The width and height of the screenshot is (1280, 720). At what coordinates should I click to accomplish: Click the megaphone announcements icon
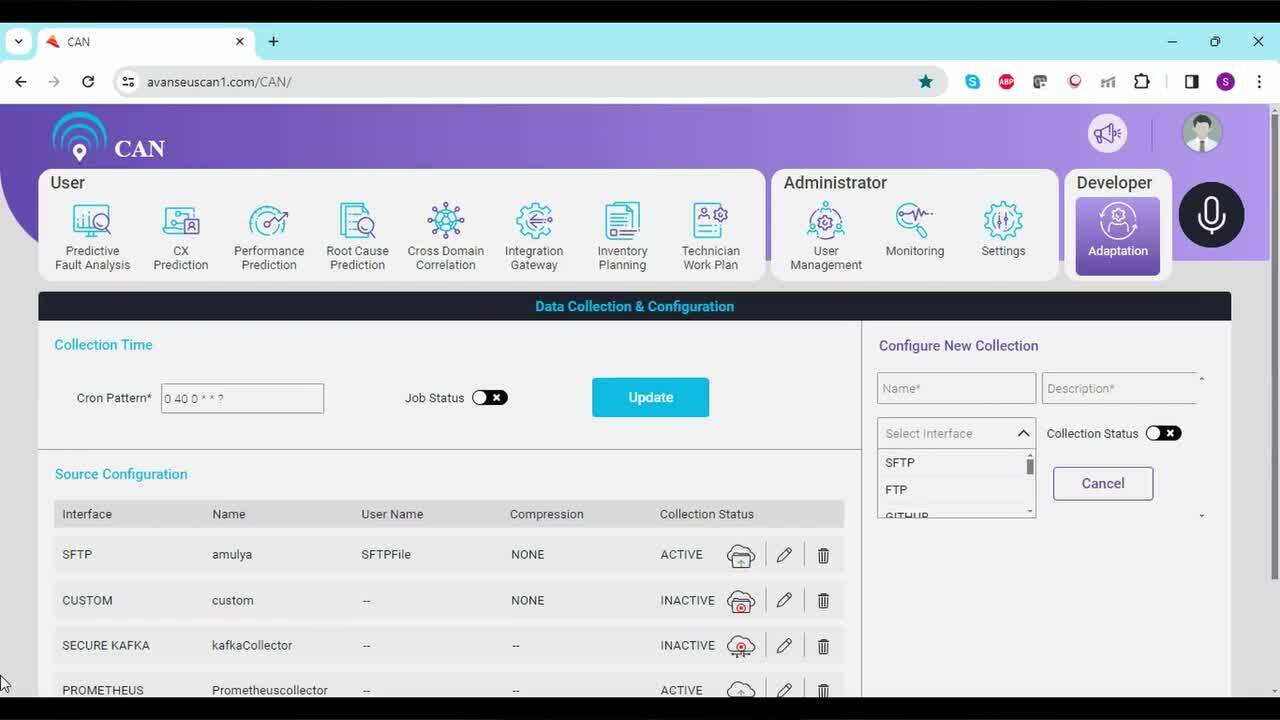click(1107, 133)
